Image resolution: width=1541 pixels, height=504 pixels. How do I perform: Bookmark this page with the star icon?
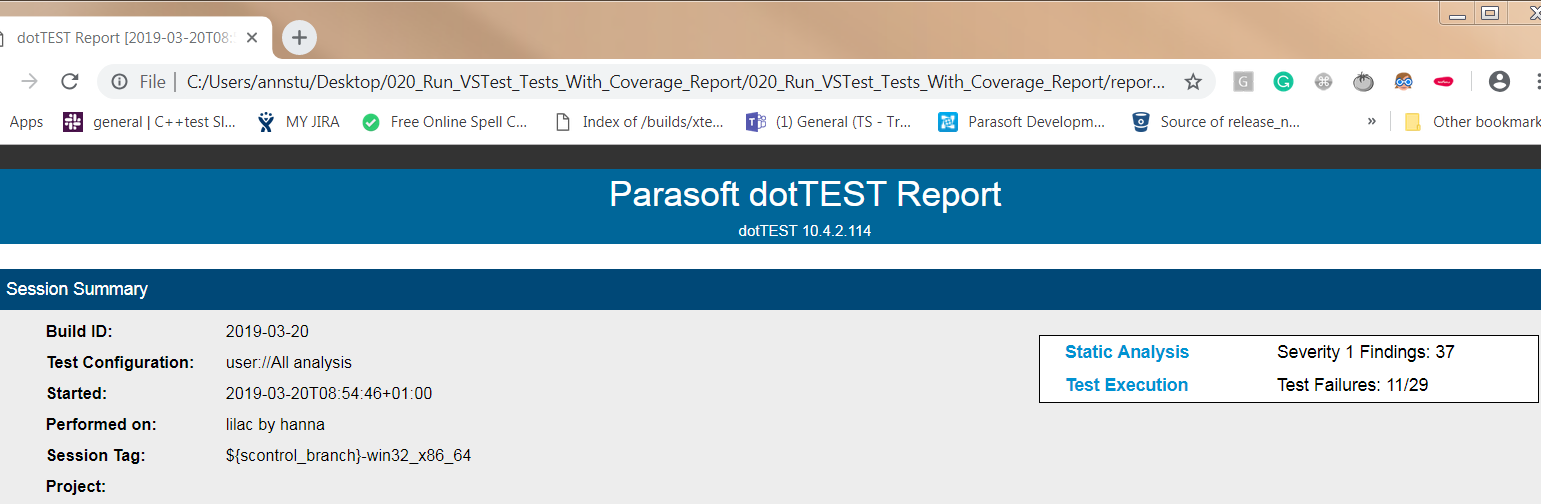pyautogui.click(x=1193, y=82)
